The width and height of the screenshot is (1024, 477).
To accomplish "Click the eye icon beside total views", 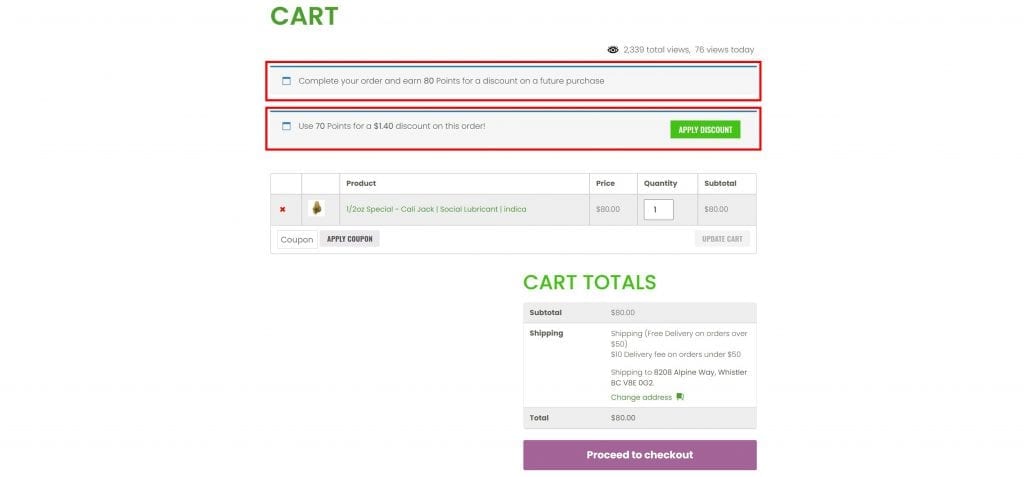I will pos(613,49).
